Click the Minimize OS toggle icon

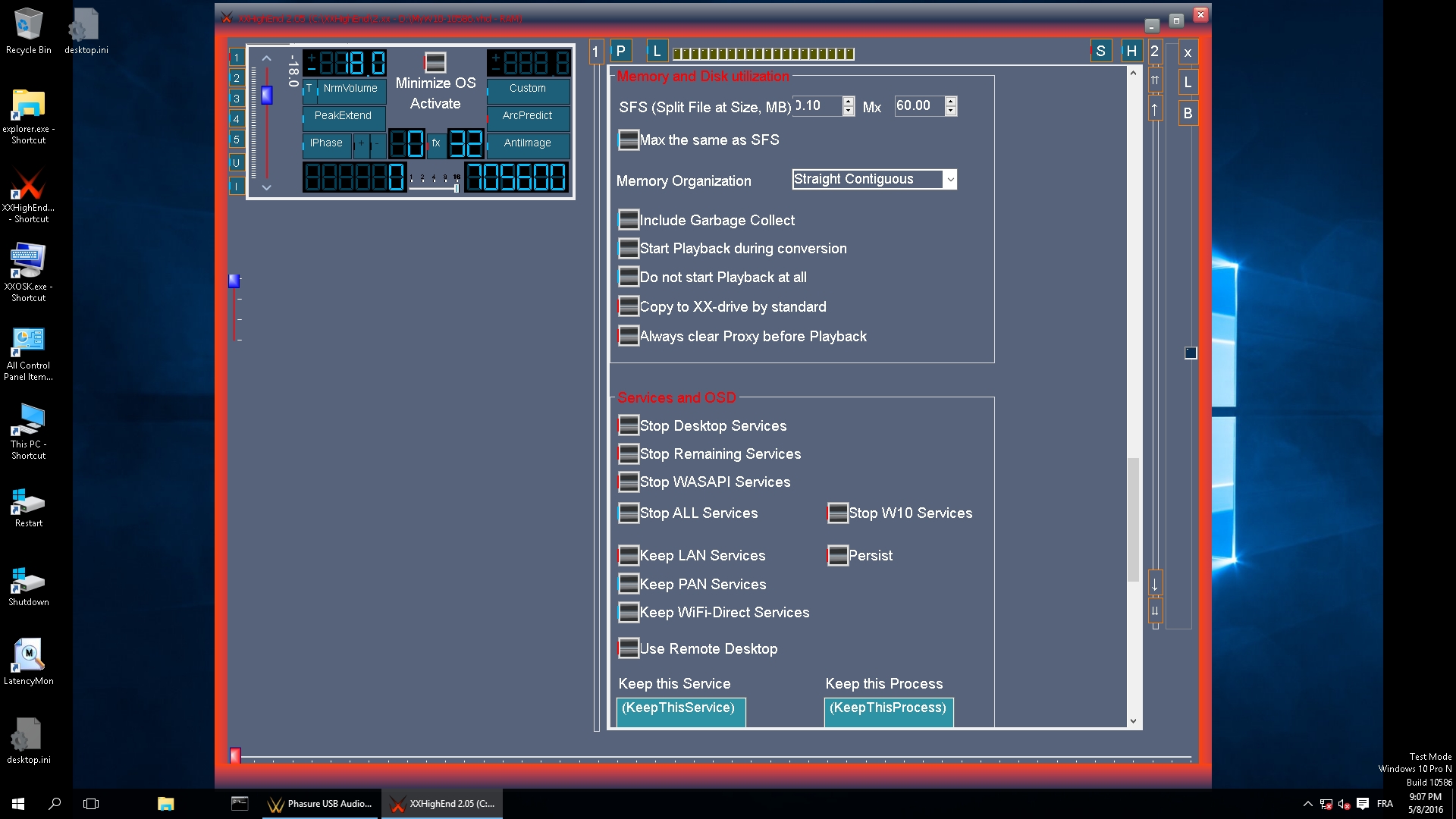click(x=435, y=61)
